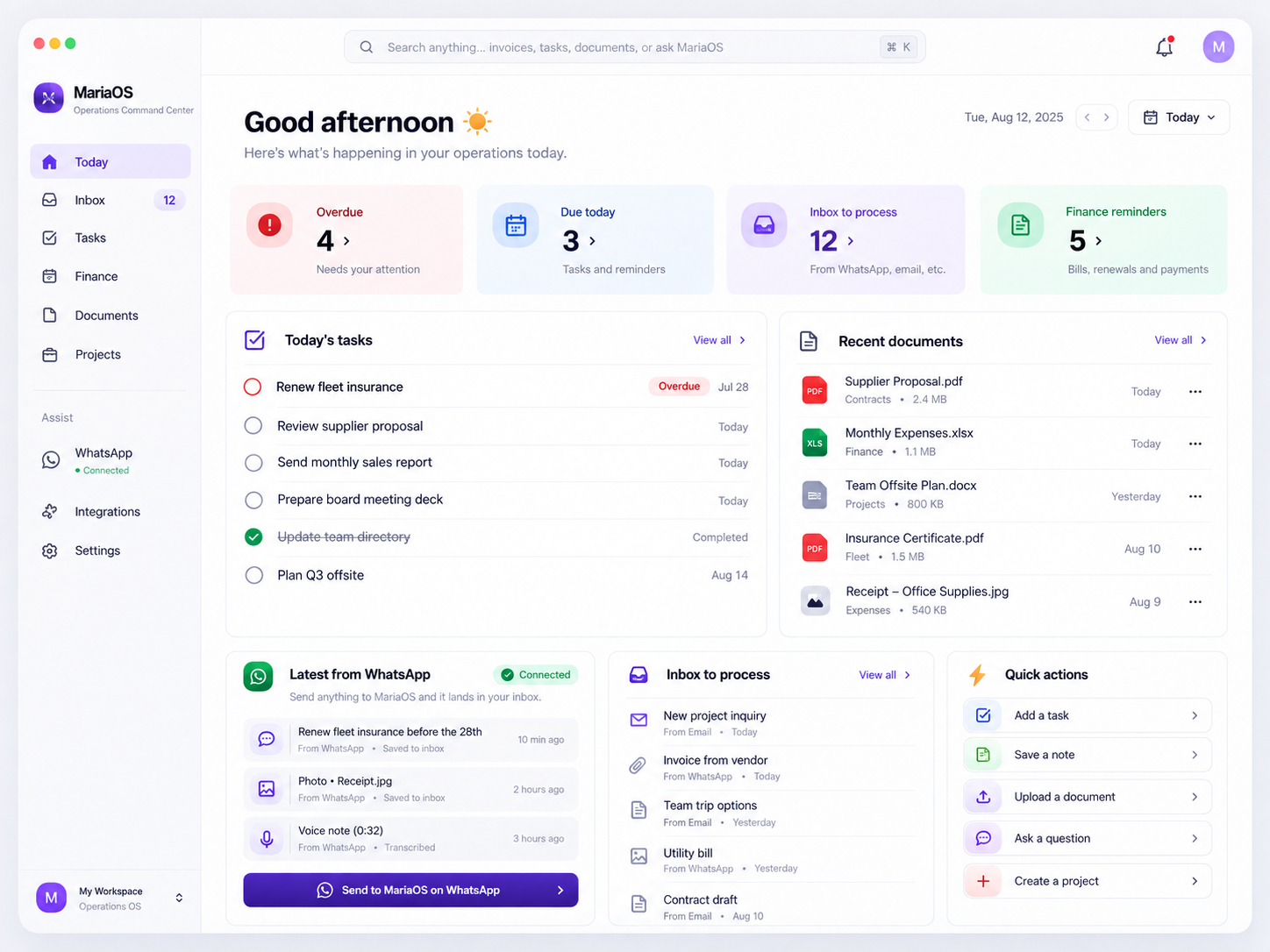Viewport: 1270px width, 952px height.
Task: Click View all in Recent documents
Action: coord(1181,340)
